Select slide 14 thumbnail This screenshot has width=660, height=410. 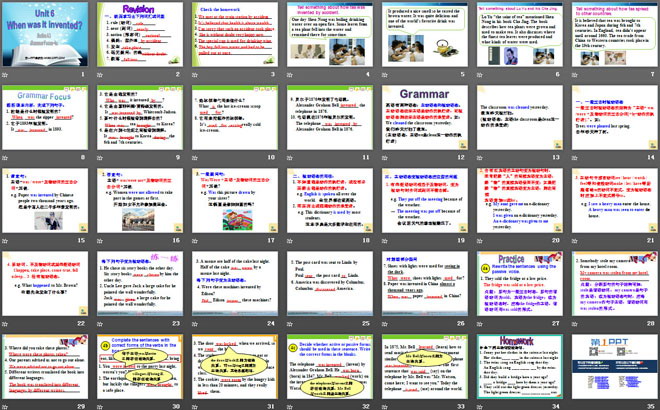[x=615, y=117]
